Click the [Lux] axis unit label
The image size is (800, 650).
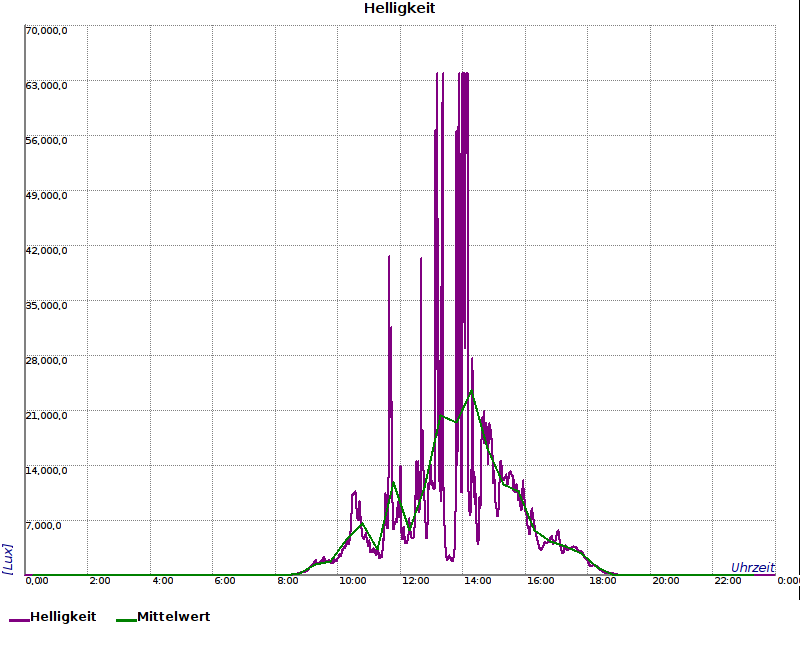(8, 559)
